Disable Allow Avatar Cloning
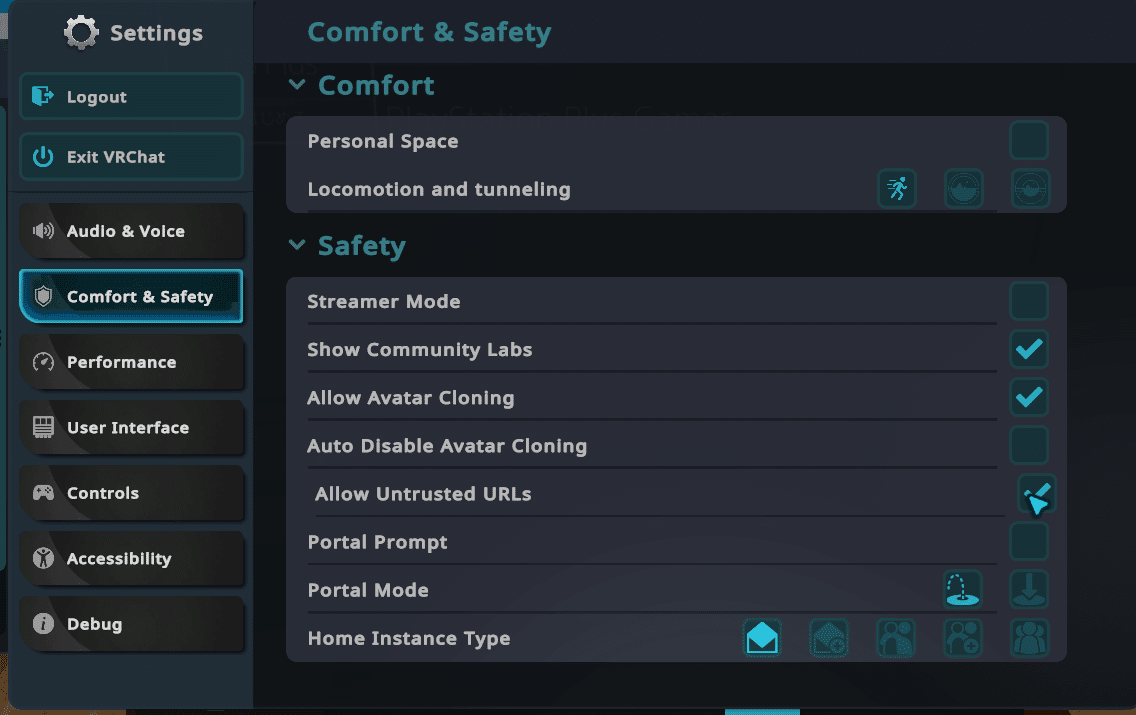Viewport: 1136px width, 715px height. (1029, 397)
